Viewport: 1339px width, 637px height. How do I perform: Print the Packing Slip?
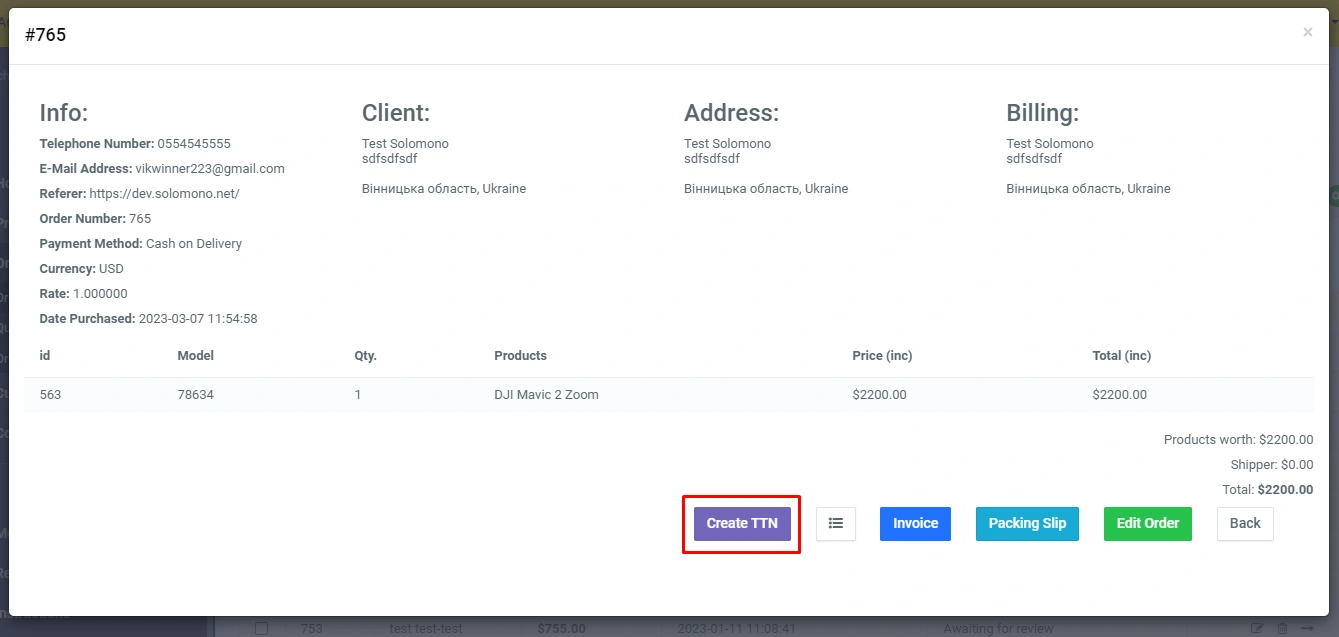click(1026, 523)
